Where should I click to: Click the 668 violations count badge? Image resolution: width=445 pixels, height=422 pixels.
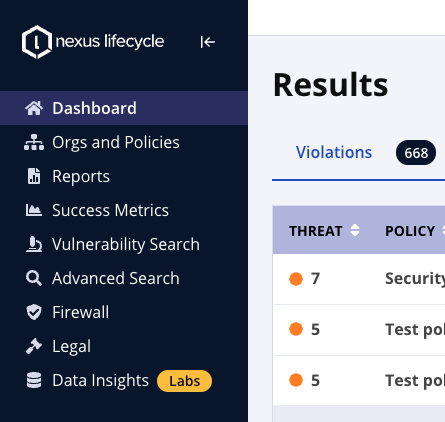[x=416, y=153]
